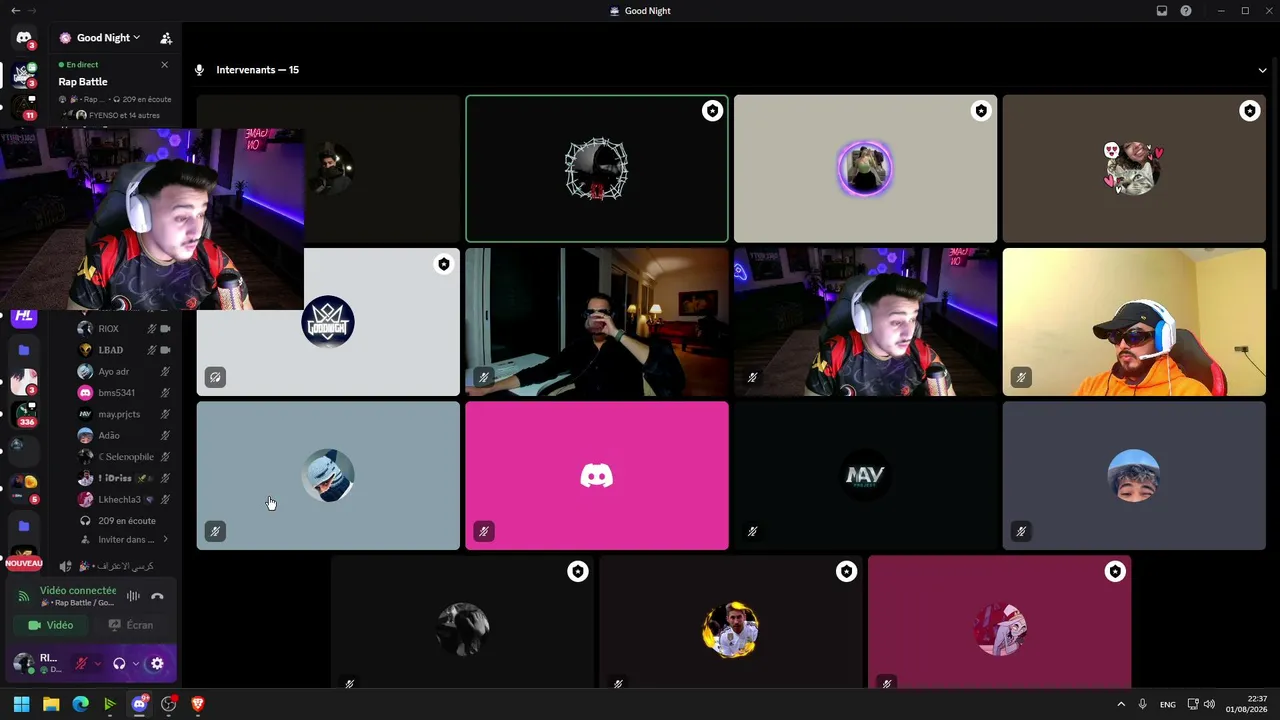1280x720 pixels.
Task: Close the Rap Battle live banner
Action: click(x=165, y=65)
